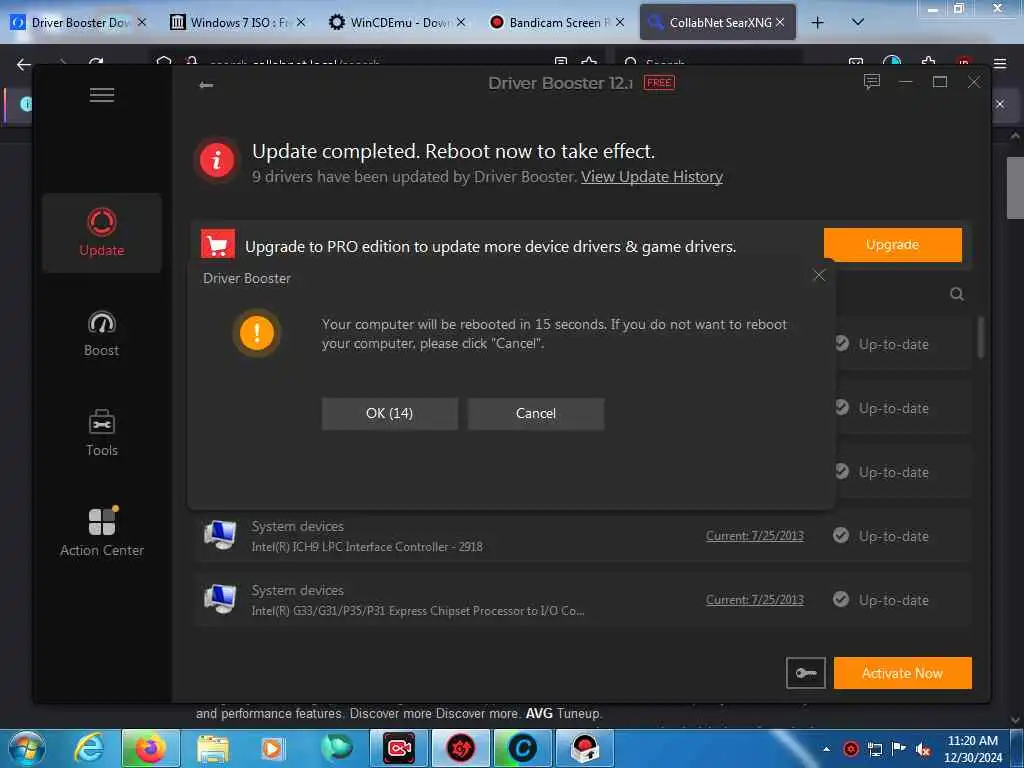Screen dimensions: 1024x768
Task: Click the browser back arrow
Action: (x=24, y=64)
